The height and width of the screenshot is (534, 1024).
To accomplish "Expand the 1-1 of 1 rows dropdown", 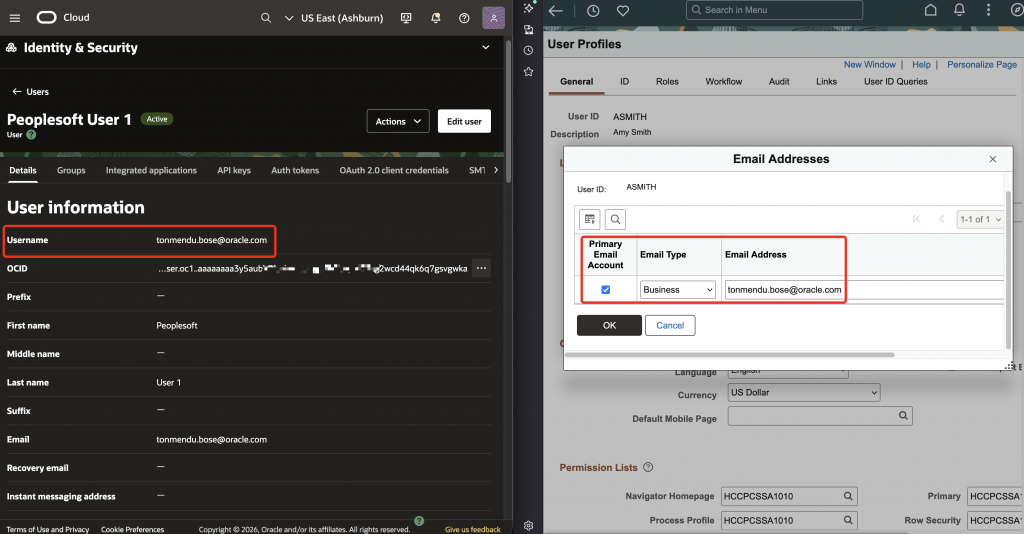I will coord(980,219).
